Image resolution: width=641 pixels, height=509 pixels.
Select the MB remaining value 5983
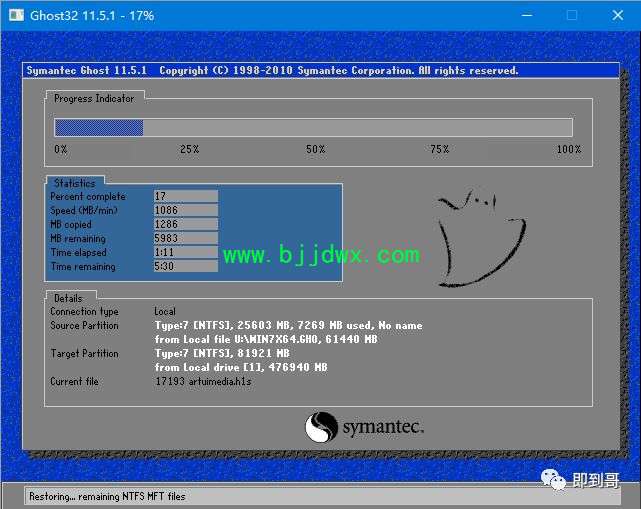pos(186,238)
